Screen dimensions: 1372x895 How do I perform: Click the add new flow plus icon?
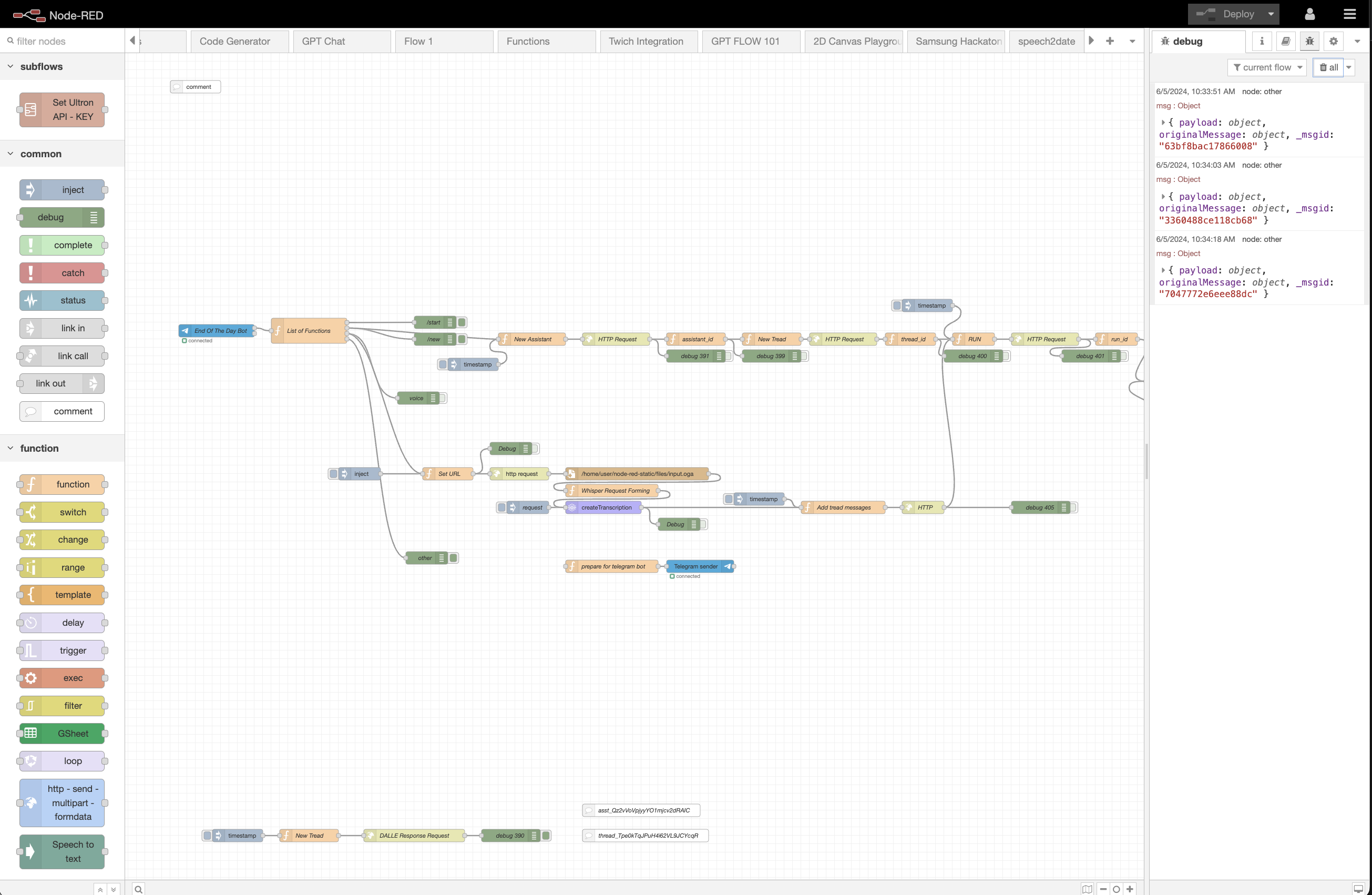pos(1110,41)
